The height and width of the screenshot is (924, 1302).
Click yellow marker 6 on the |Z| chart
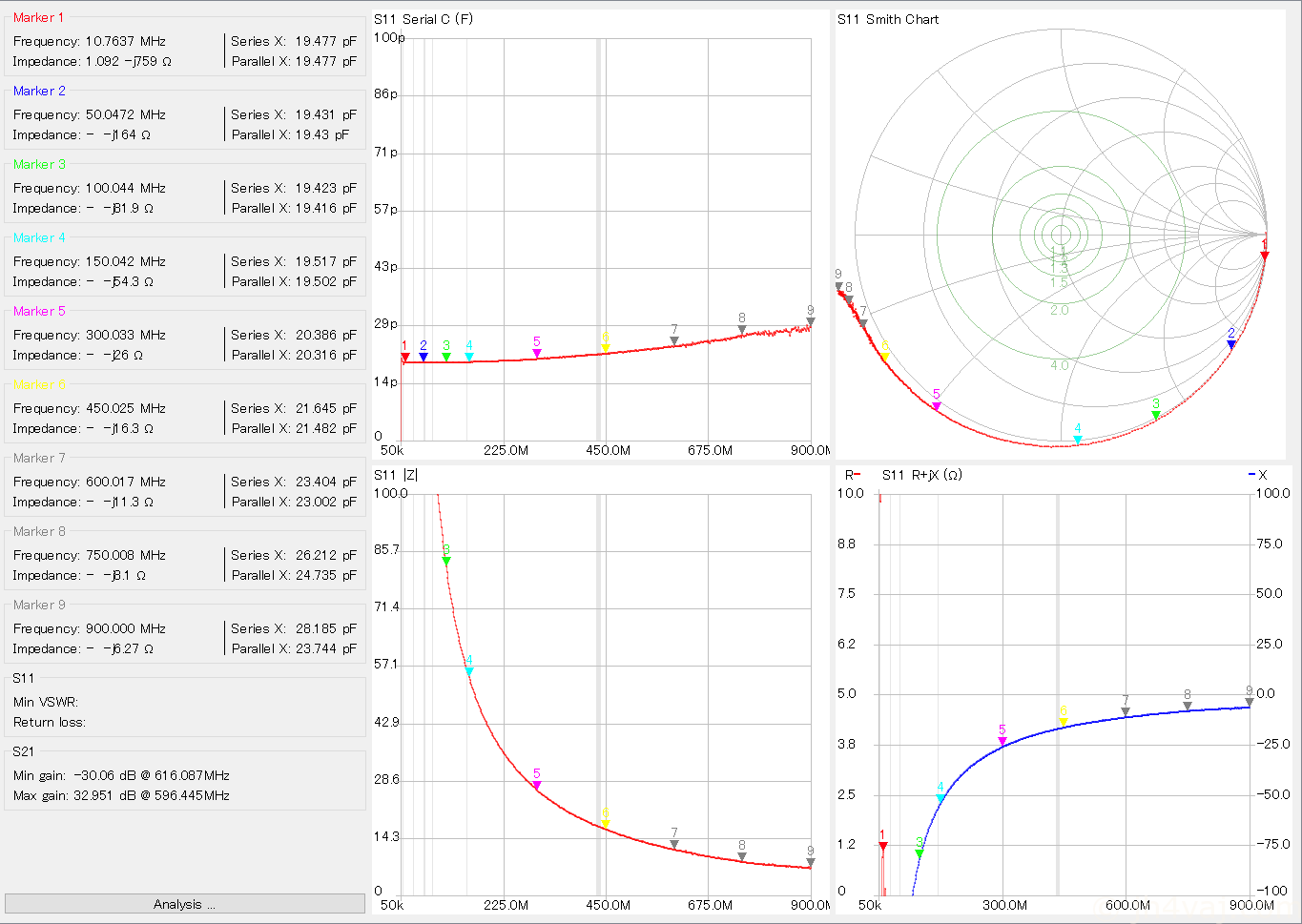[605, 825]
